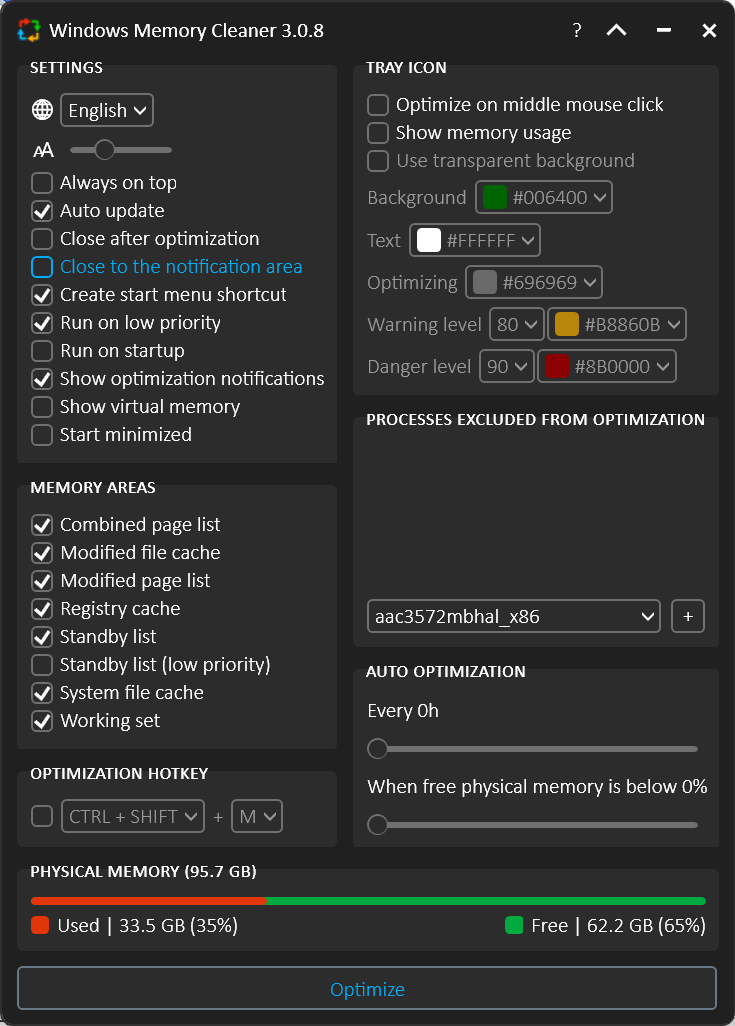
Task: Open help via the question mark icon
Action: (576, 30)
